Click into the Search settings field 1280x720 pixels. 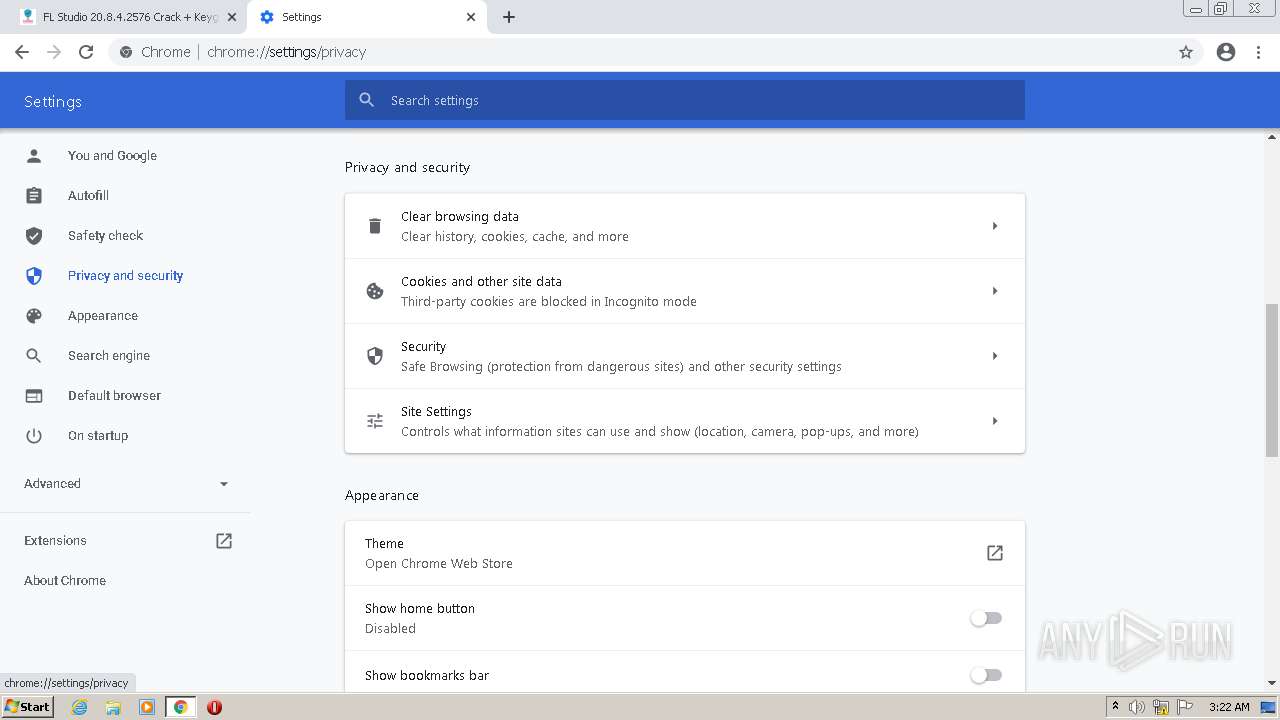(685, 100)
